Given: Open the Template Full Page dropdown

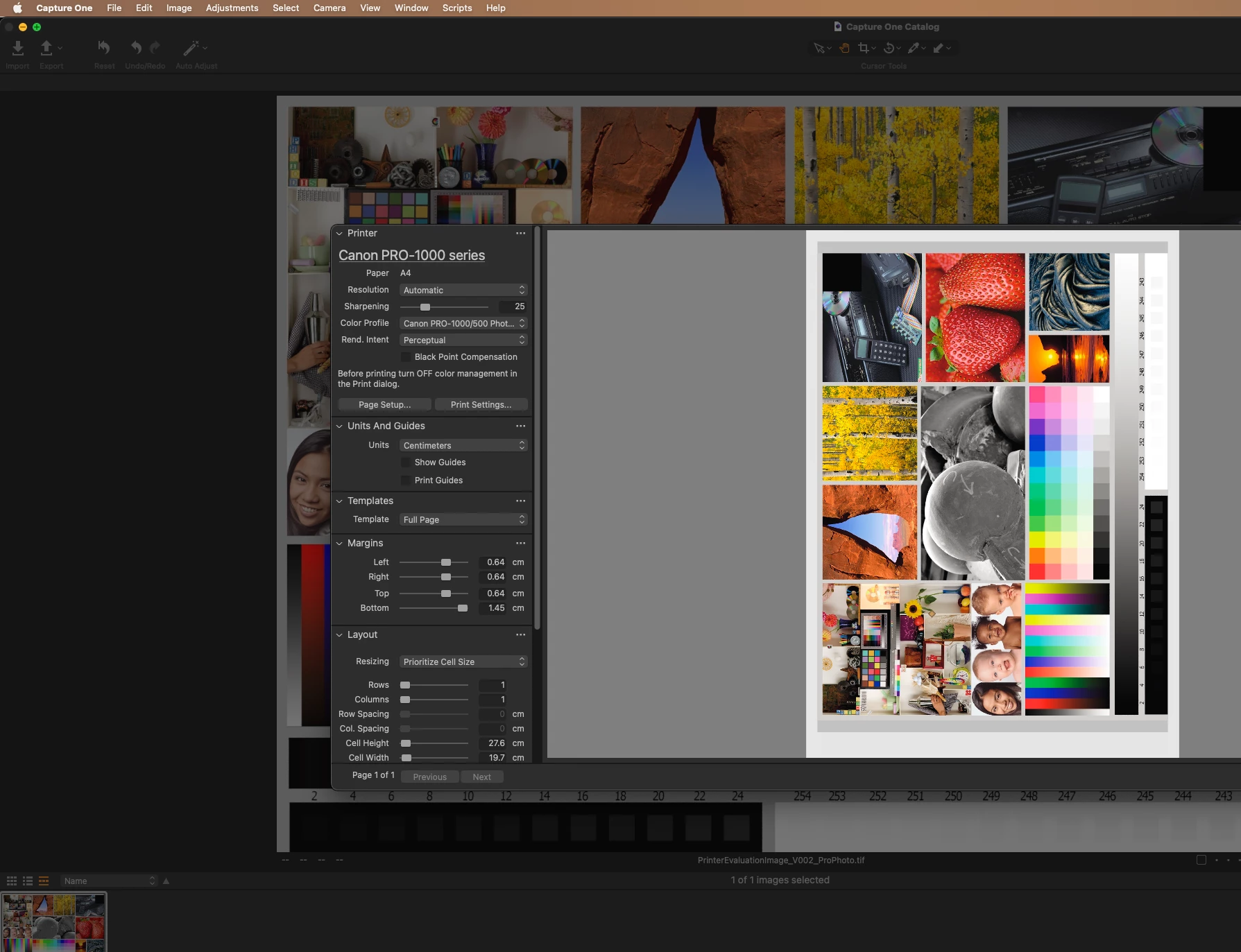Looking at the screenshot, I should [463, 520].
